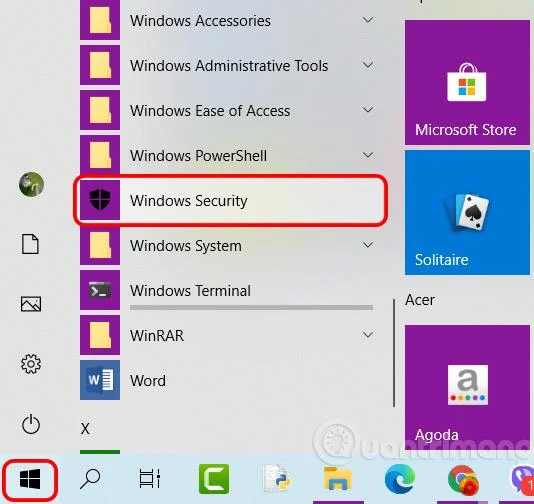Launch Microsoft Edge from taskbar
The width and height of the screenshot is (534, 504).
(400, 479)
